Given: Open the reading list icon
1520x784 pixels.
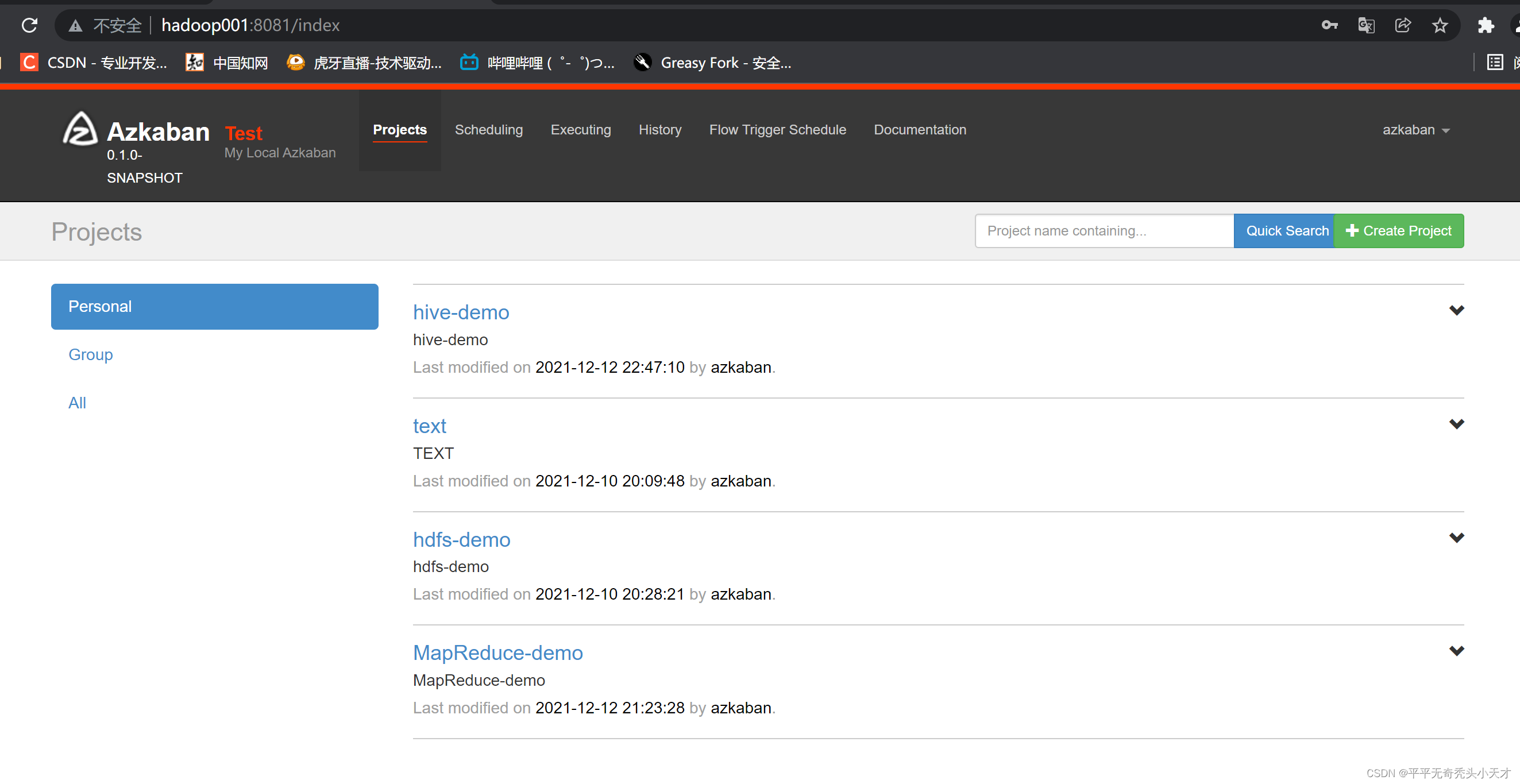Looking at the screenshot, I should pyautogui.click(x=1495, y=62).
